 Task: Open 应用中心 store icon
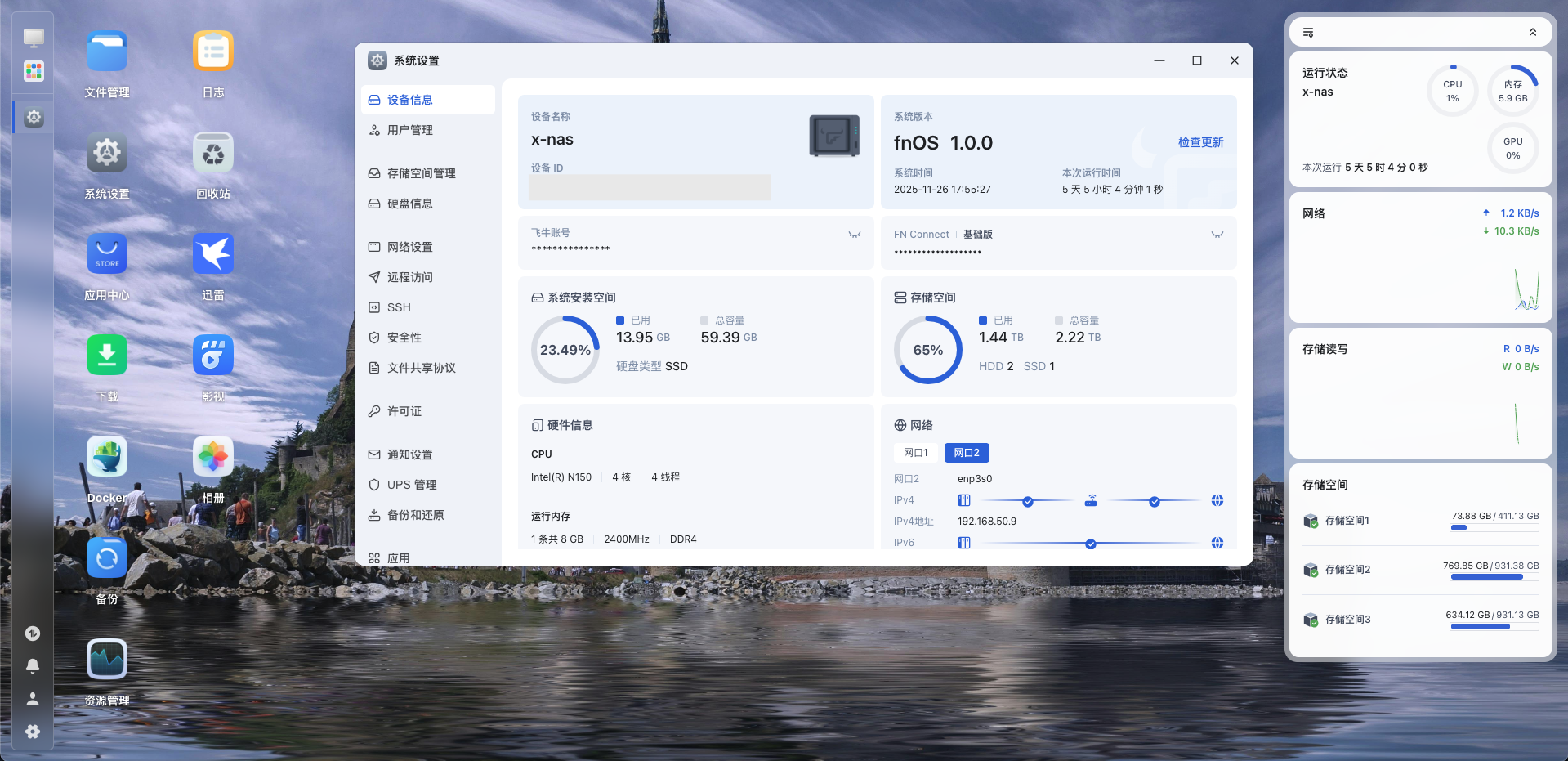click(107, 254)
